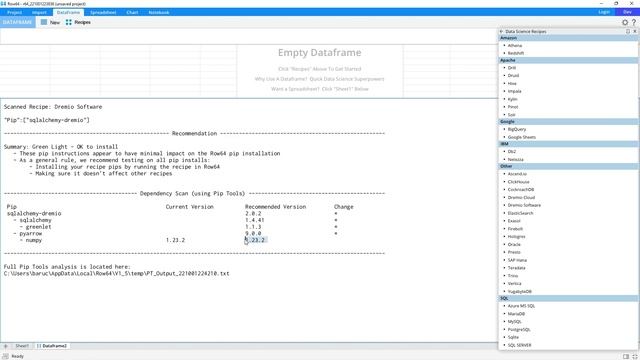Choose the Firebolt recipe
This screenshot has width=640, height=360.
click(x=515, y=229)
